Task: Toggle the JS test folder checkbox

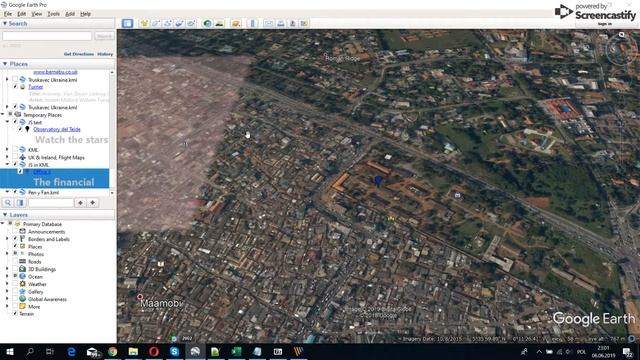Action: [15, 122]
